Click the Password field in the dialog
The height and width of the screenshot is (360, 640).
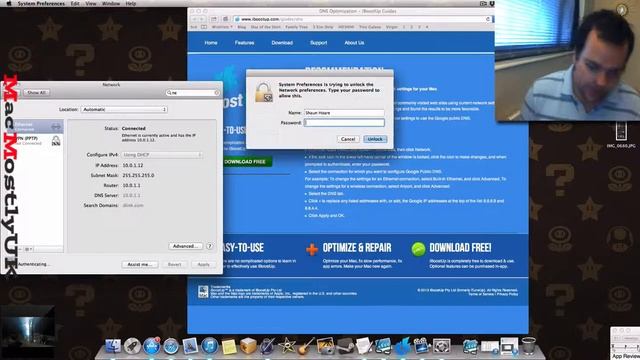point(344,122)
